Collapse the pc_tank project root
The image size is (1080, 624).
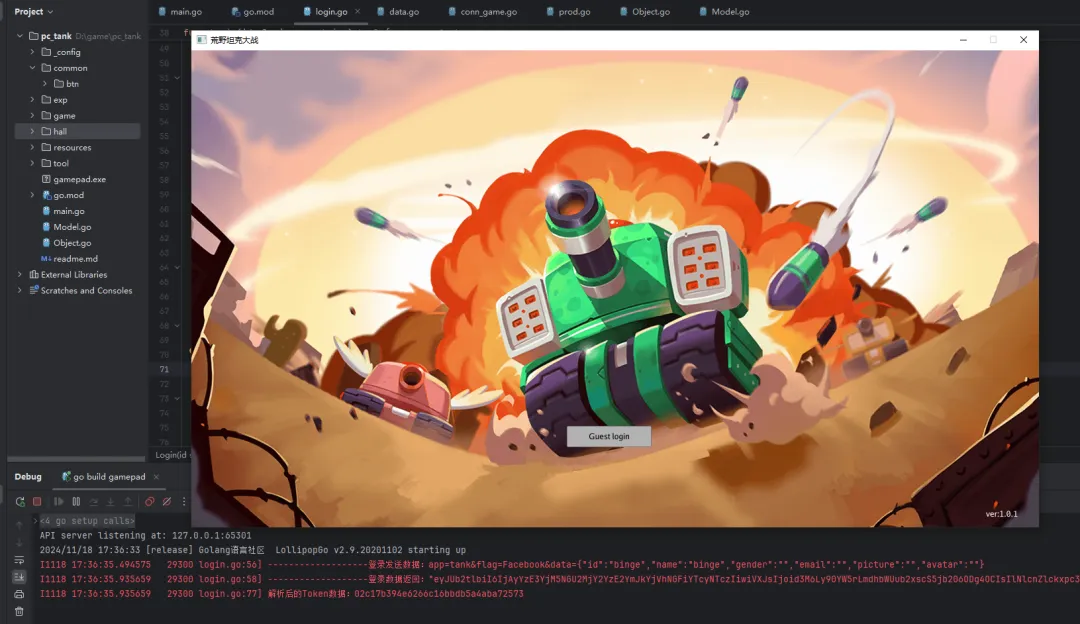[x=19, y=36]
